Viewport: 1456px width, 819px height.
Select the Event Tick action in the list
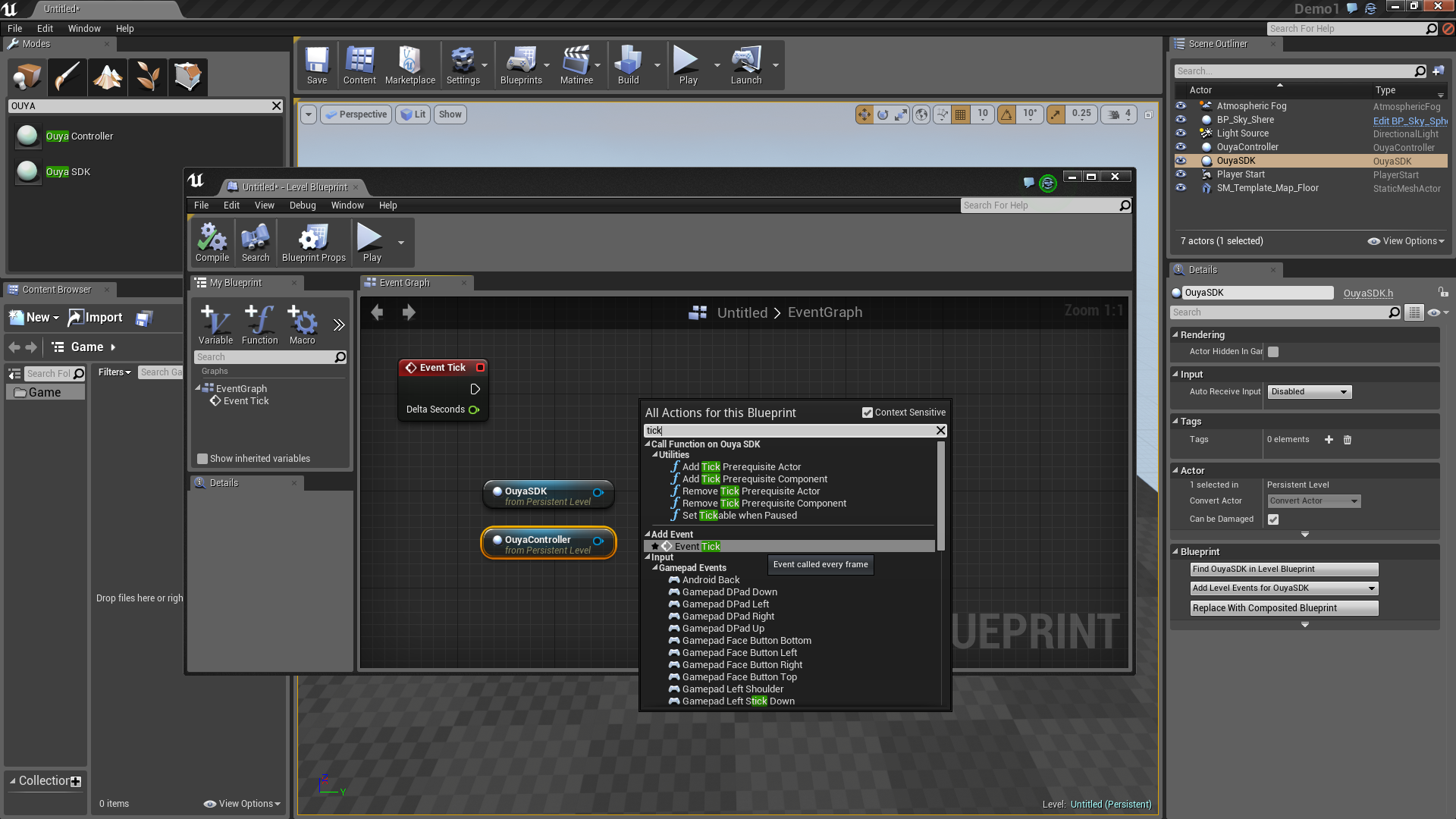(697, 547)
